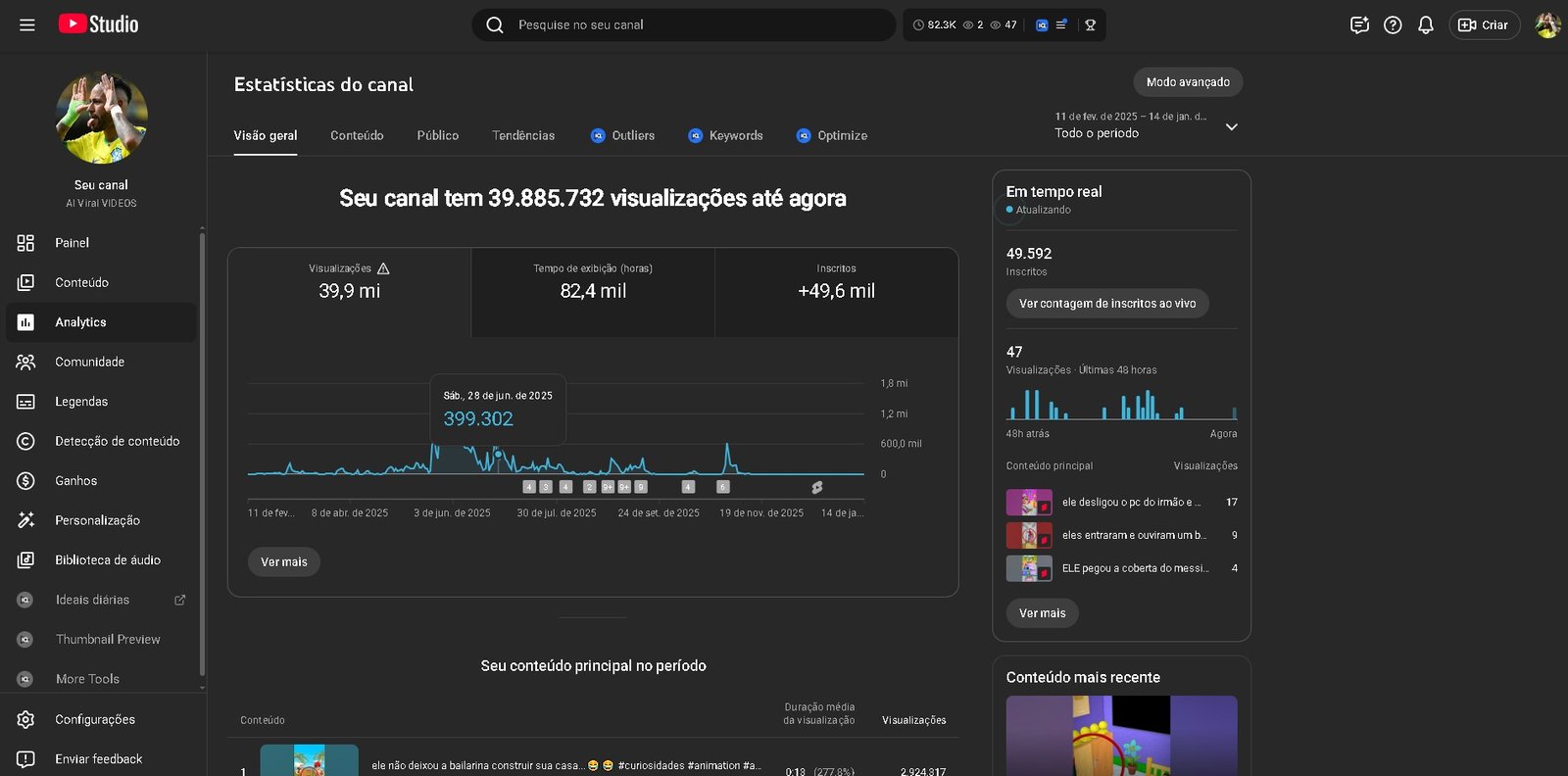Open the Help question mark icon

(x=1393, y=25)
